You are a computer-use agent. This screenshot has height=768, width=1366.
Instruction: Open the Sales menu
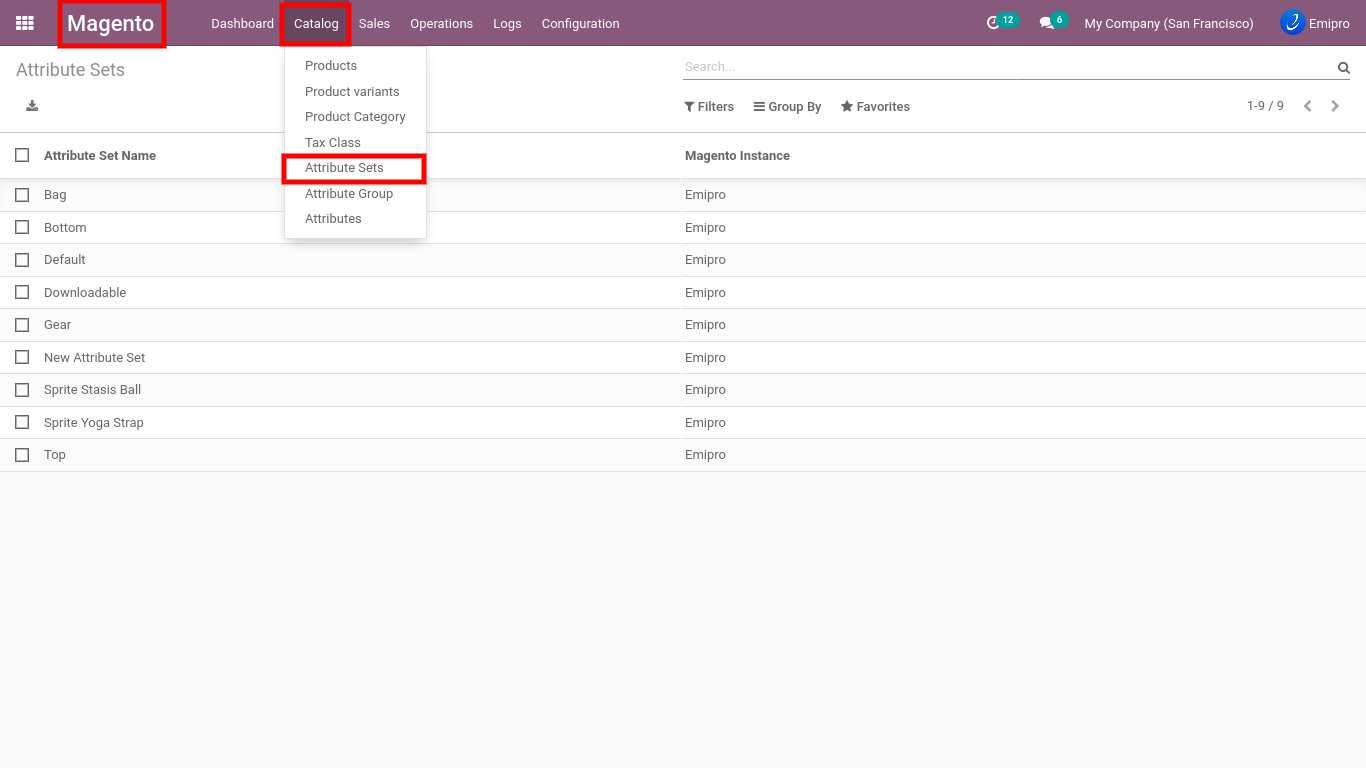coord(374,23)
